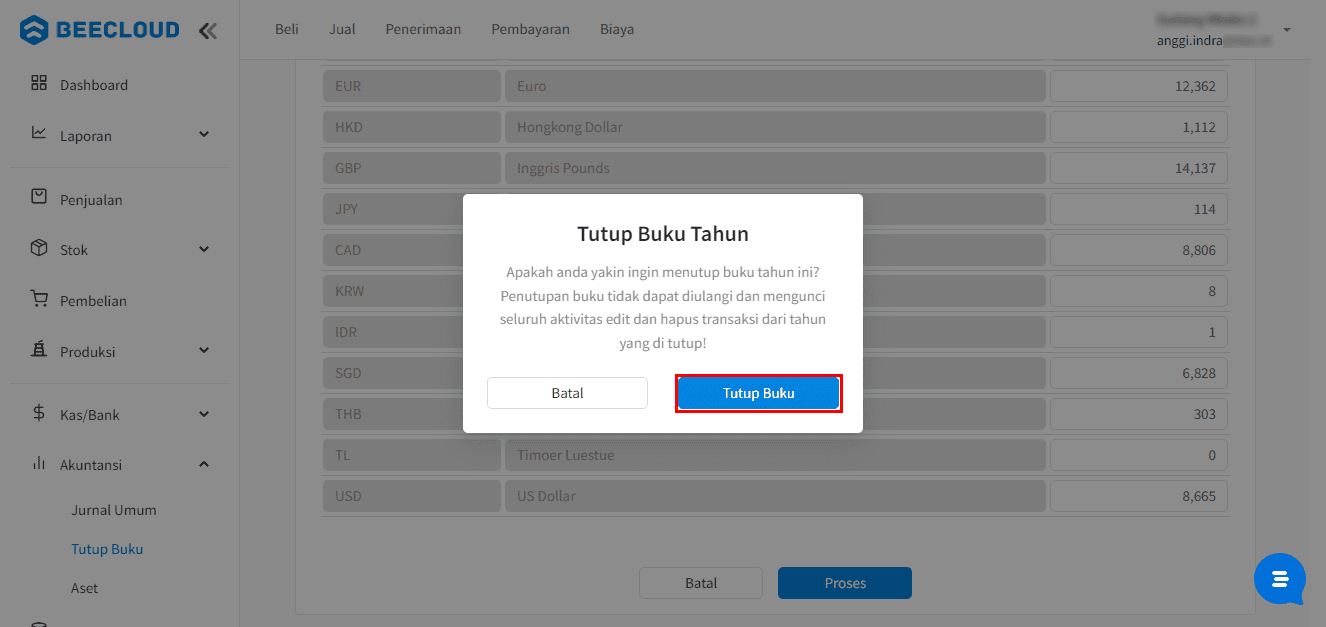This screenshot has width=1326, height=627.
Task: Collapse the Akuntansi section chevron
Action: 204,464
